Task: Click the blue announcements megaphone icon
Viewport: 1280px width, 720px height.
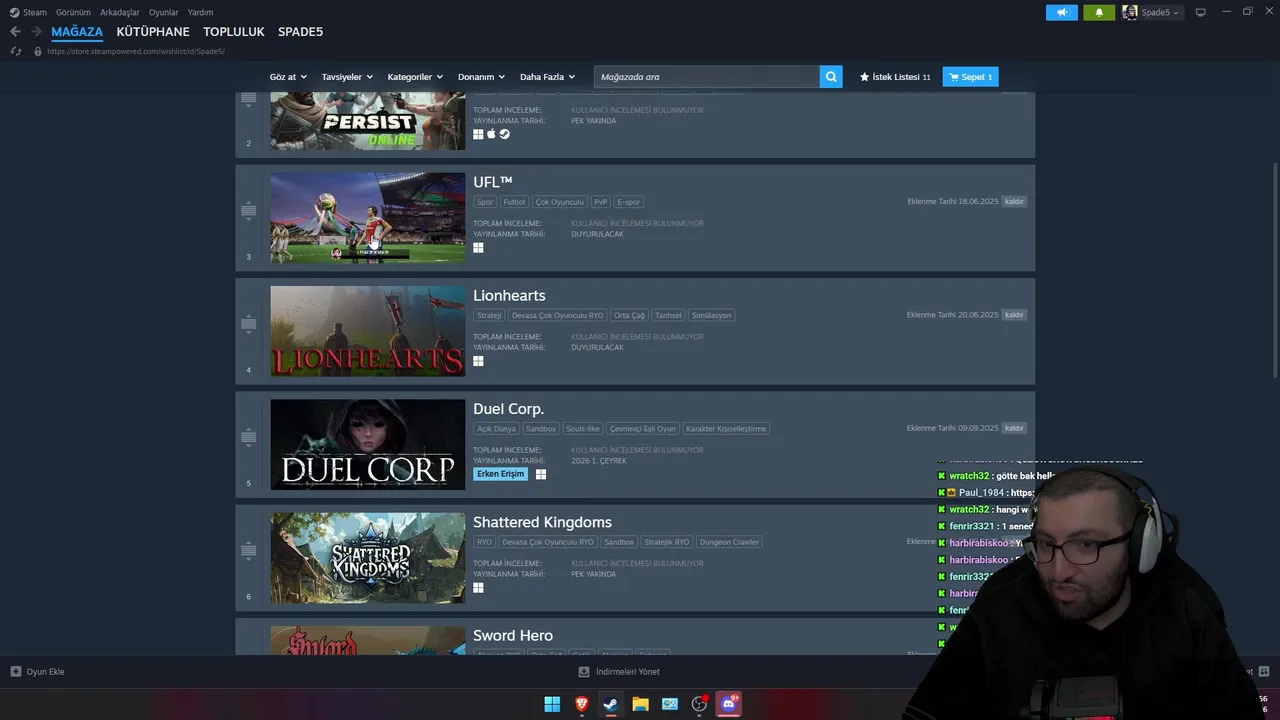Action: [1062, 12]
